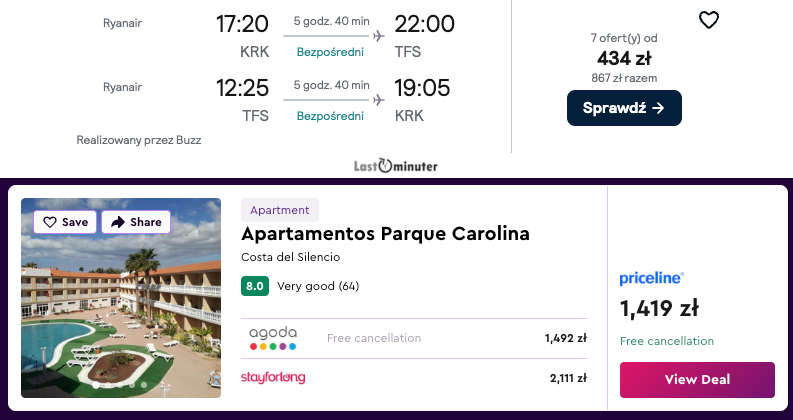Click the Share arrow on the hotel photo
793x420 pixels.
(118, 222)
